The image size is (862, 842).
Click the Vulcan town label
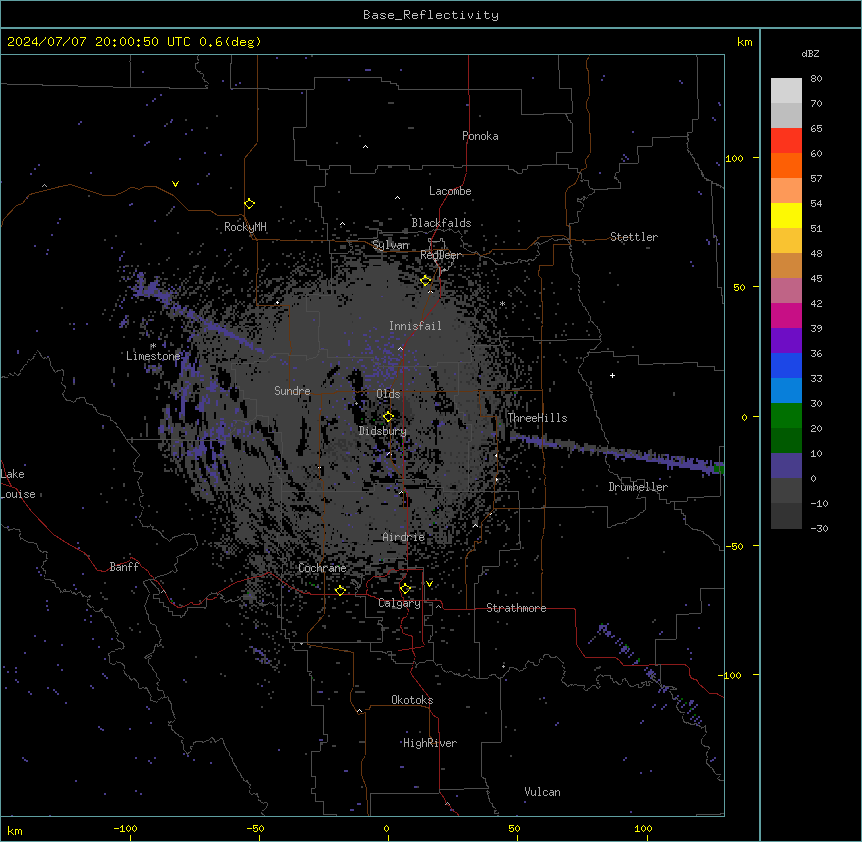(543, 792)
